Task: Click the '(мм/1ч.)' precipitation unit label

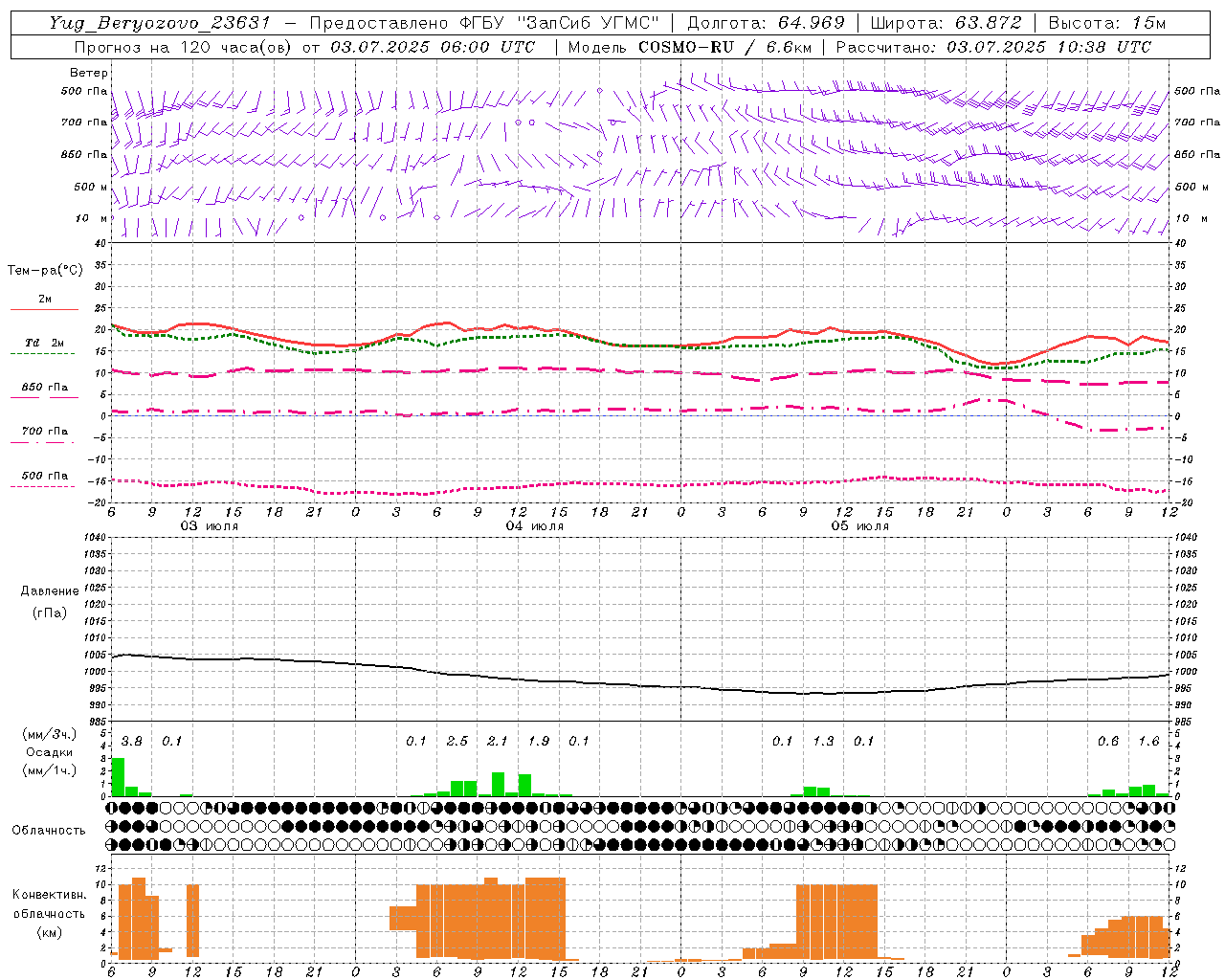Action: tap(49, 770)
